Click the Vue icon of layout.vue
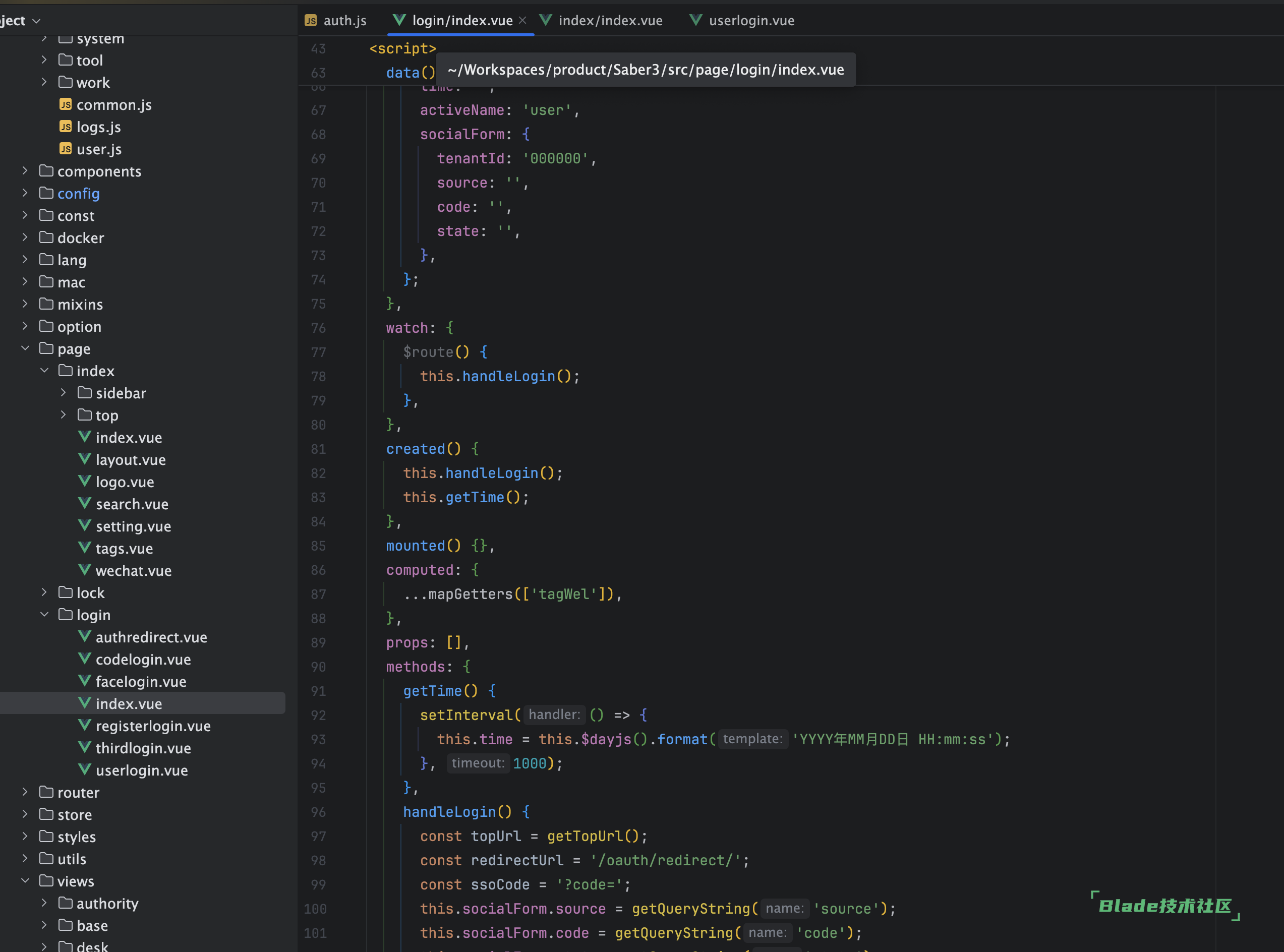 click(x=85, y=459)
